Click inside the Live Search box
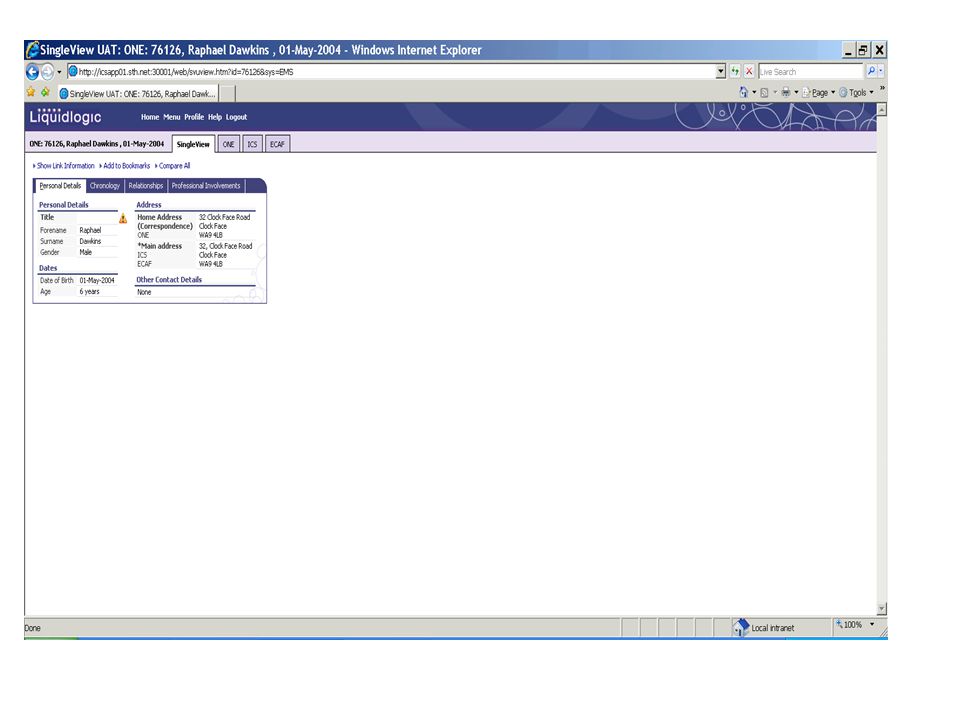This screenshot has width=960, height=720. (810, 72)
